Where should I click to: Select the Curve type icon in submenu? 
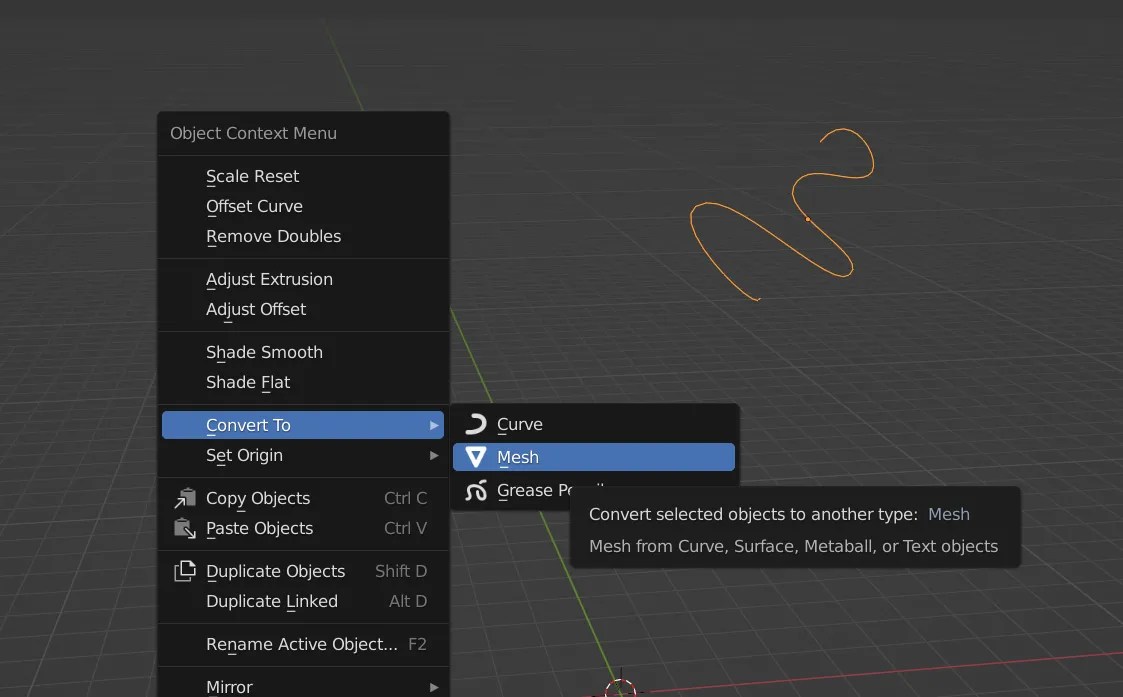tap(474, 423)
